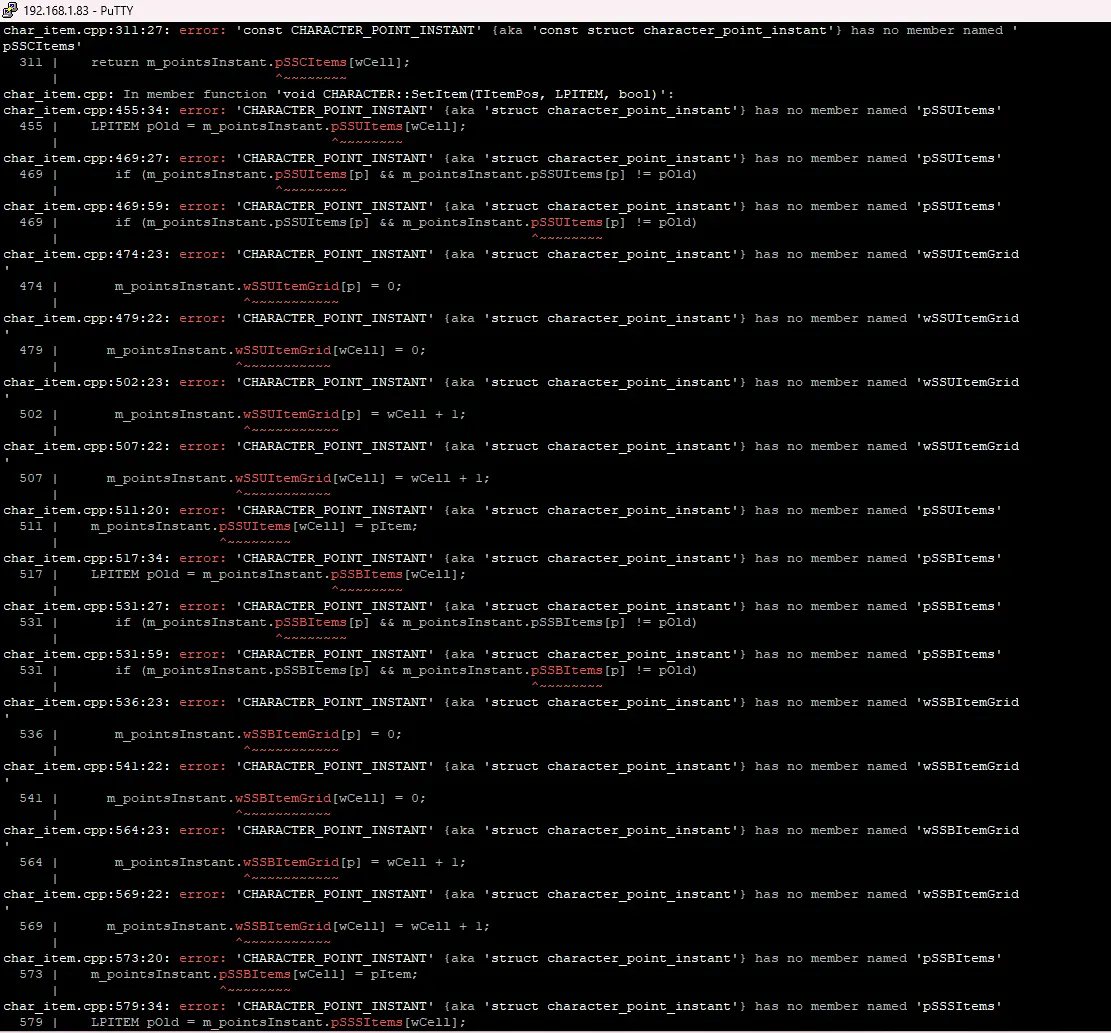The height and width of the screenshot is (1033, 1111).
Task: Click red wSSBItemGrid on code line 541
Action: click(x=282, y=798)
